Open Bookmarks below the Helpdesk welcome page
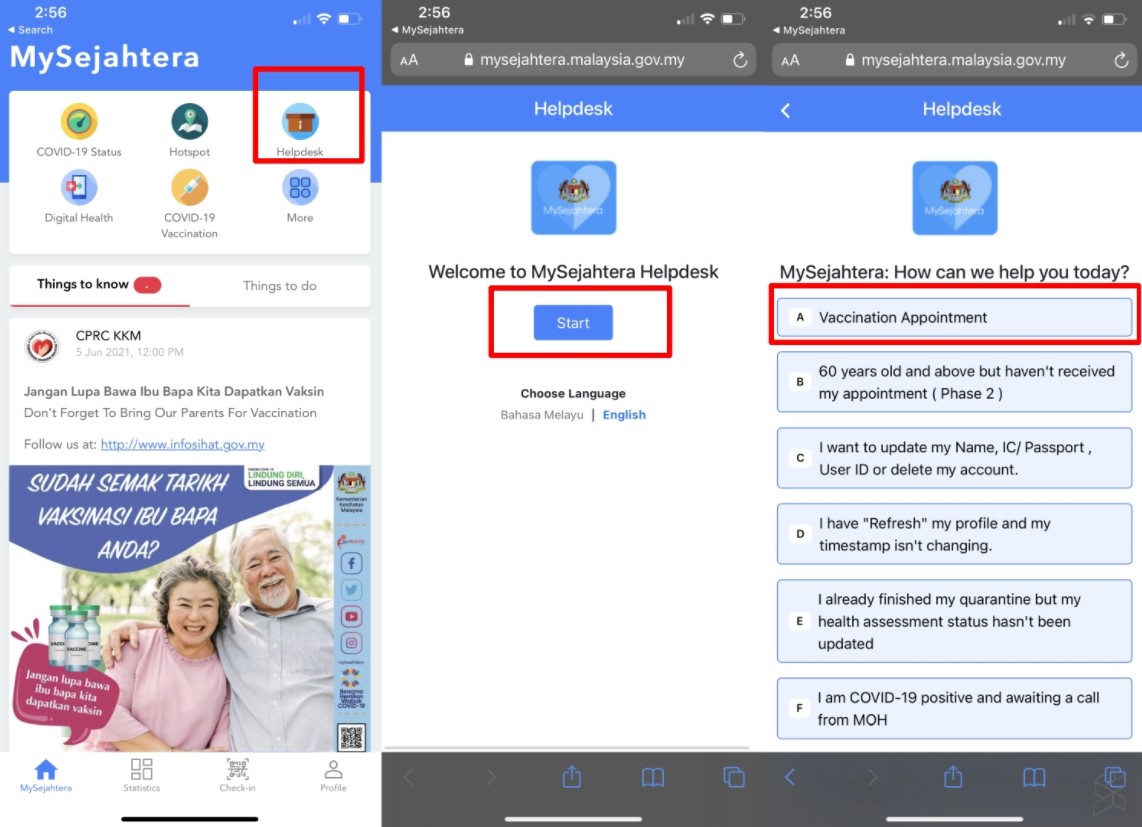 653,777
